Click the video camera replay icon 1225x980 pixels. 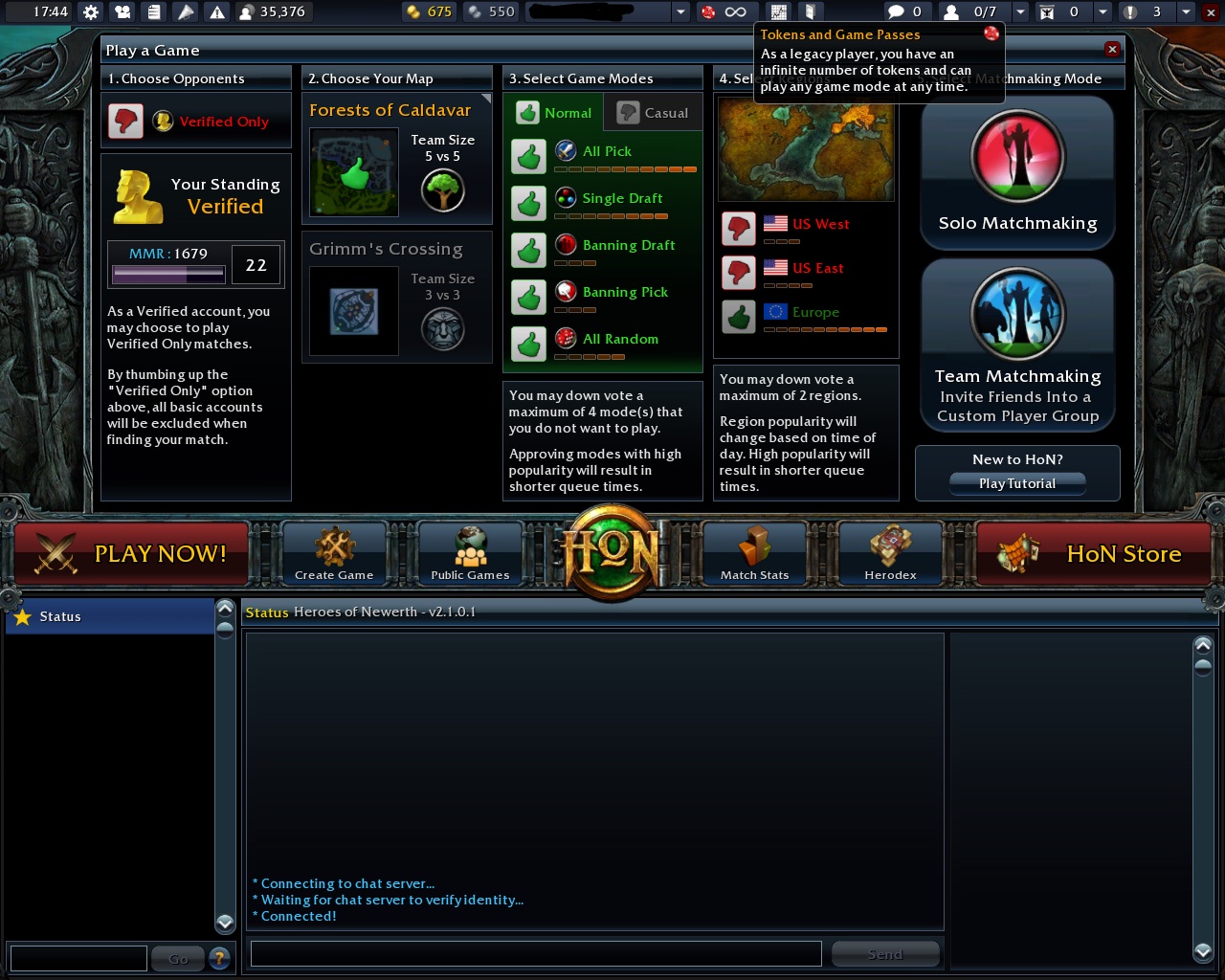(122, 12)
